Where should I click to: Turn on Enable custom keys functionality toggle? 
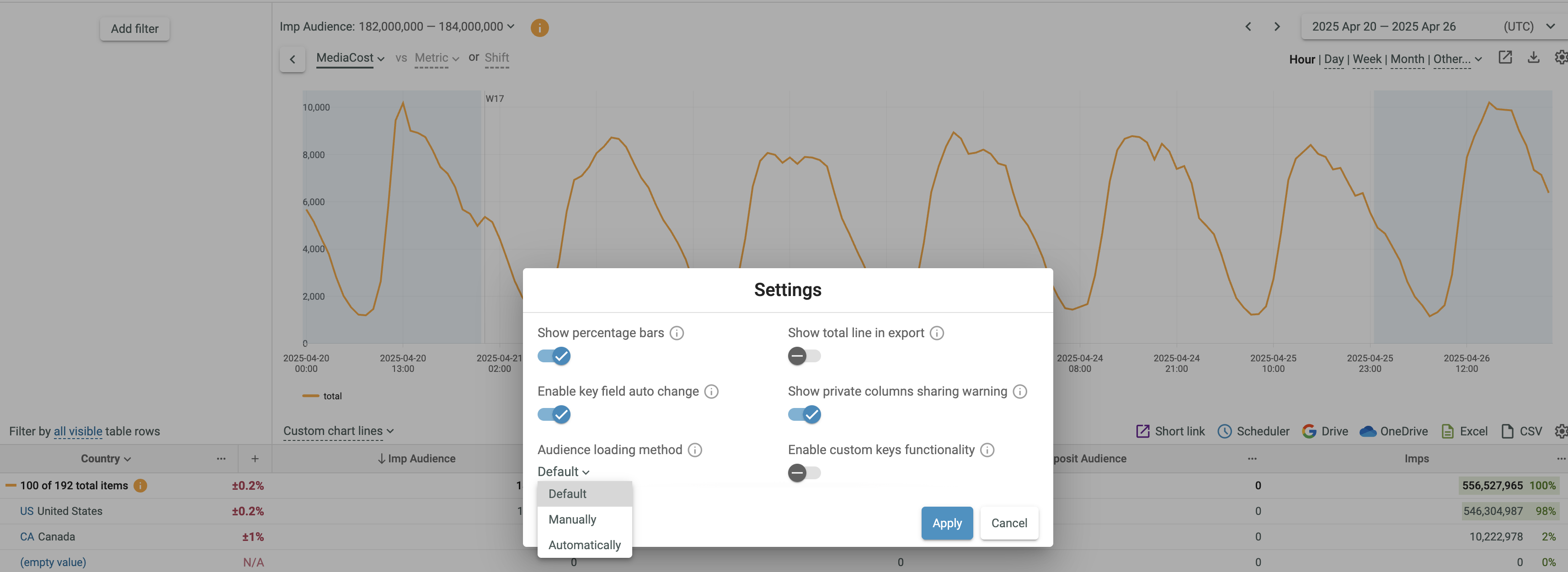click(x=804, y=473)
